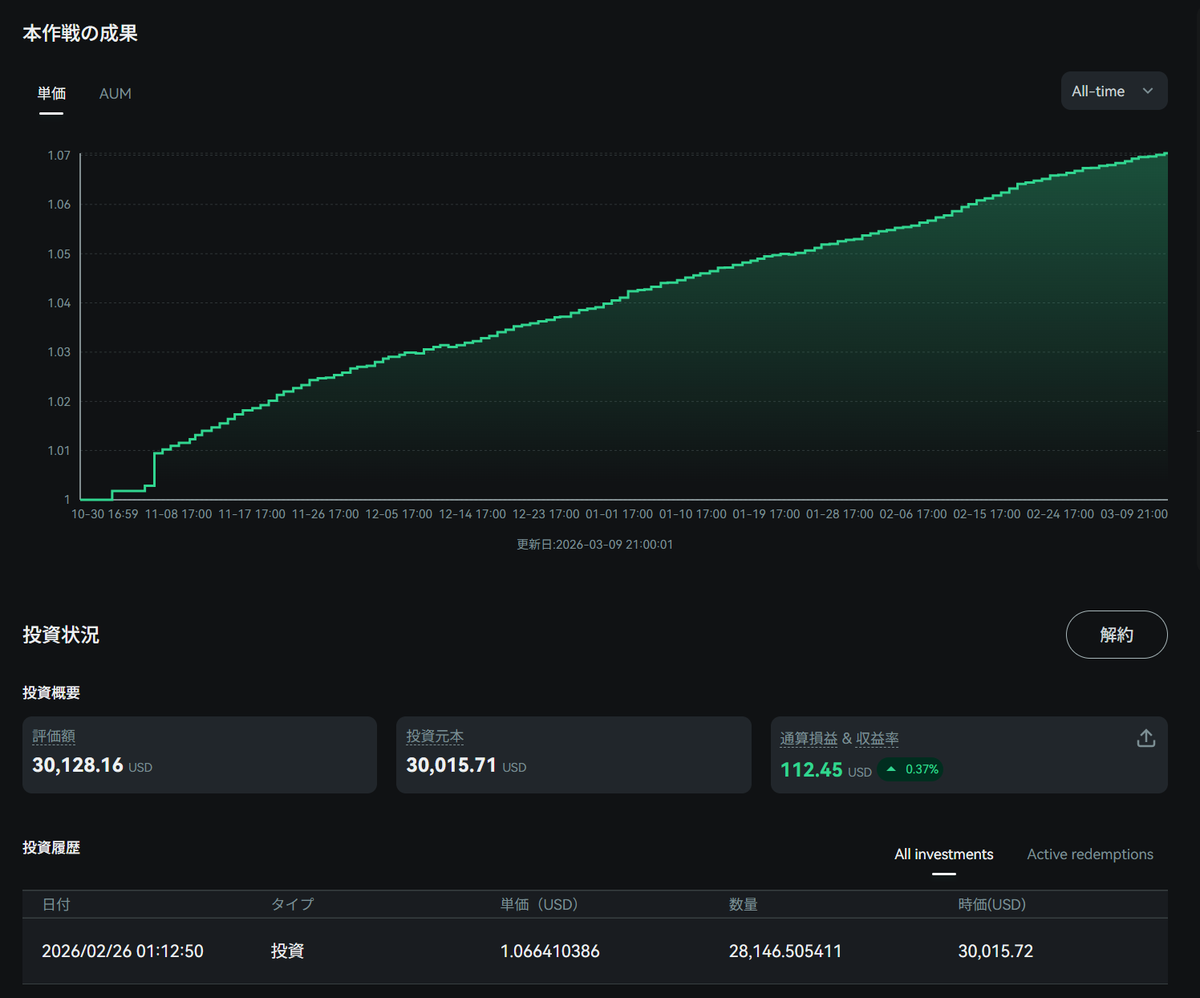Click the 更新日:2026-03-09 21:00:01 timestamp

(x=595, y=544)
